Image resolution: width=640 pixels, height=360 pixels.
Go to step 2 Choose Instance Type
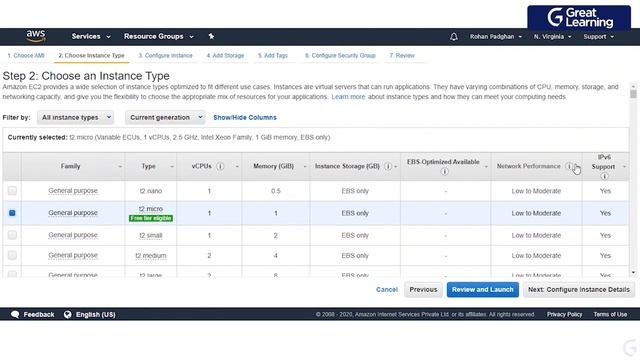(x=91, y=56)
